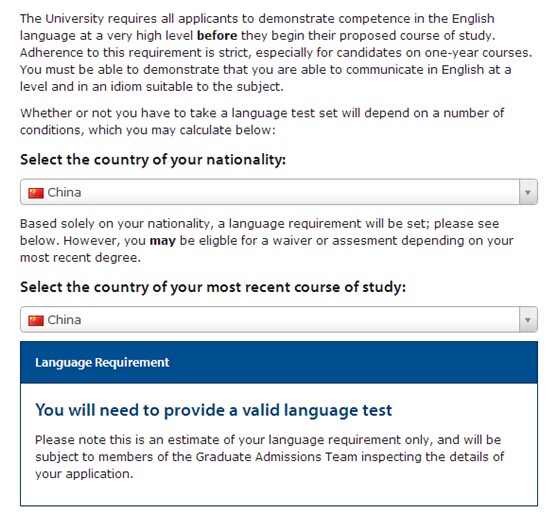558x515 pixels.
Task: Click the 'Based solely on your nationality' paragraph
Action: 267,241
